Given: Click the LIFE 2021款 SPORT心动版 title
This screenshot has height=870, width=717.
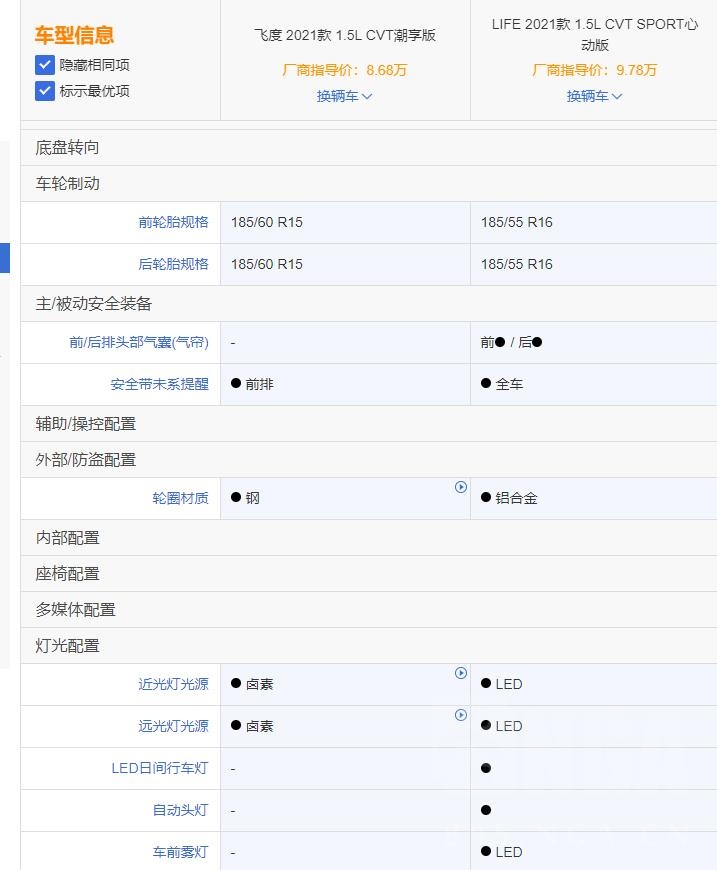Looking at the screenshot, I should click(x=595, y=34).
